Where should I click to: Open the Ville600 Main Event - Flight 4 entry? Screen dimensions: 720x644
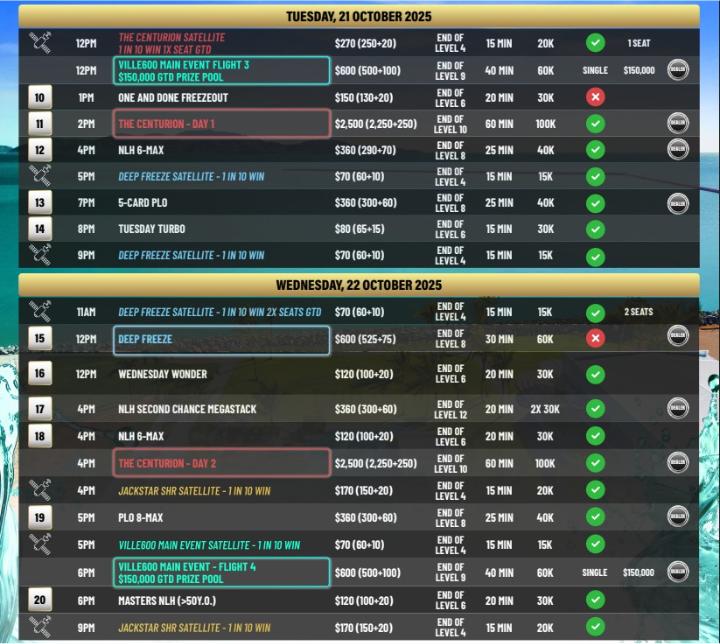(x=221, y=572)
